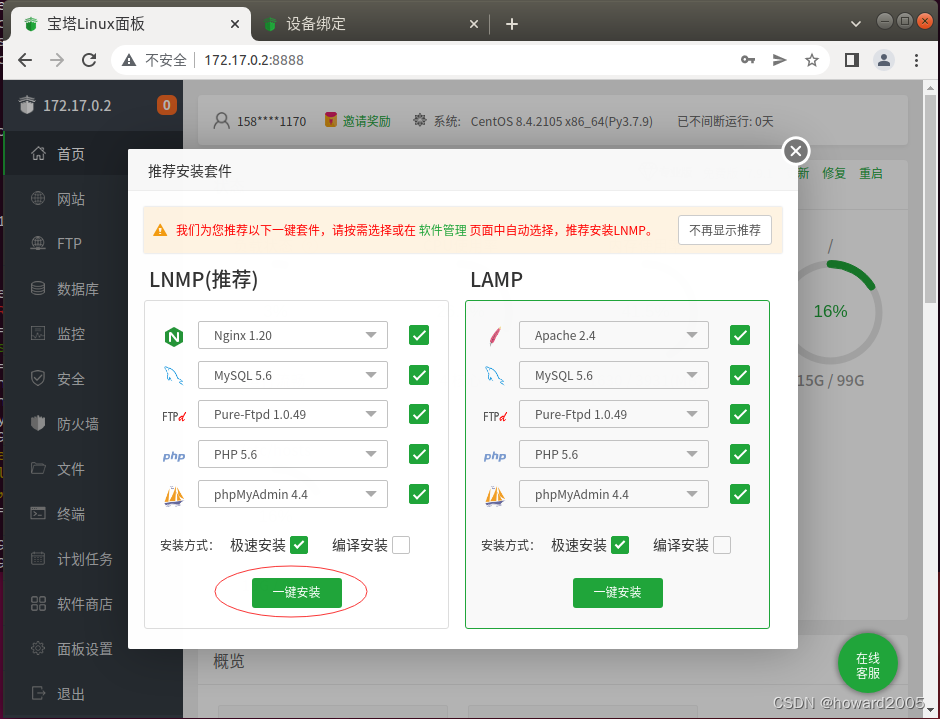Click the tab search chevron
Viewport: 940px width, 719px height.
click(855, 24)
